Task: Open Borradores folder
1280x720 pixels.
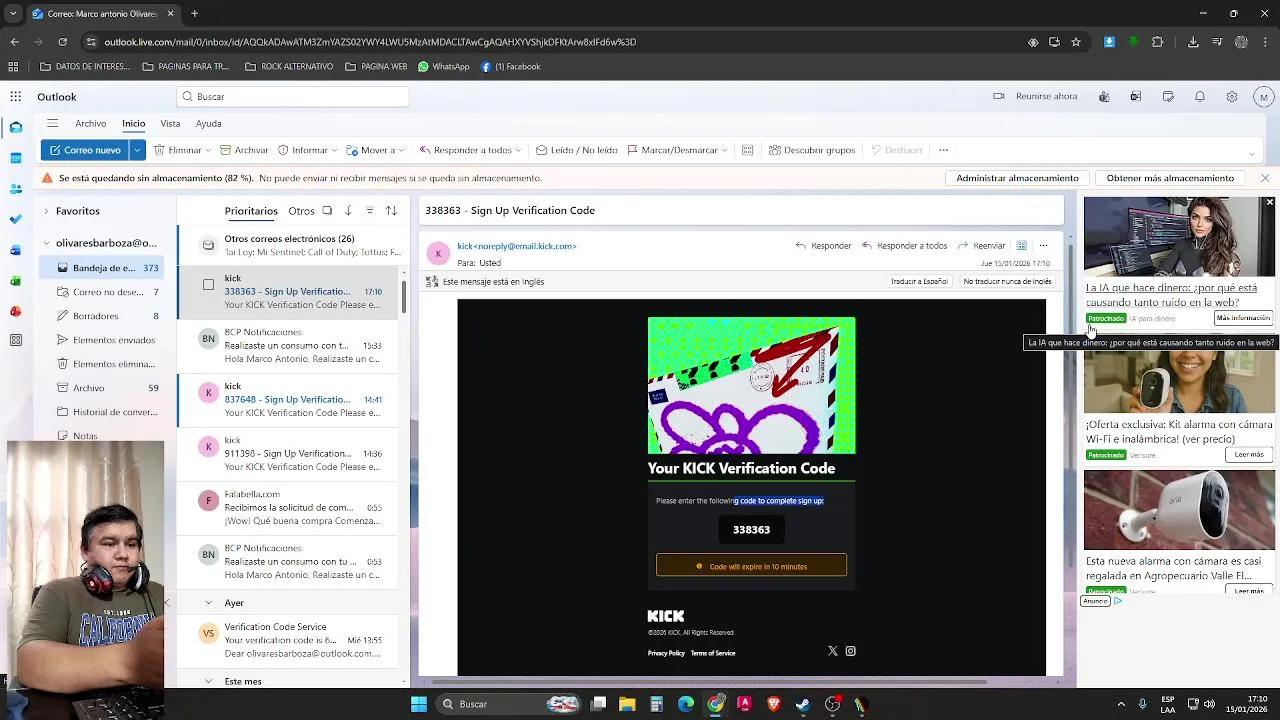Action: (x=103, y=316)
